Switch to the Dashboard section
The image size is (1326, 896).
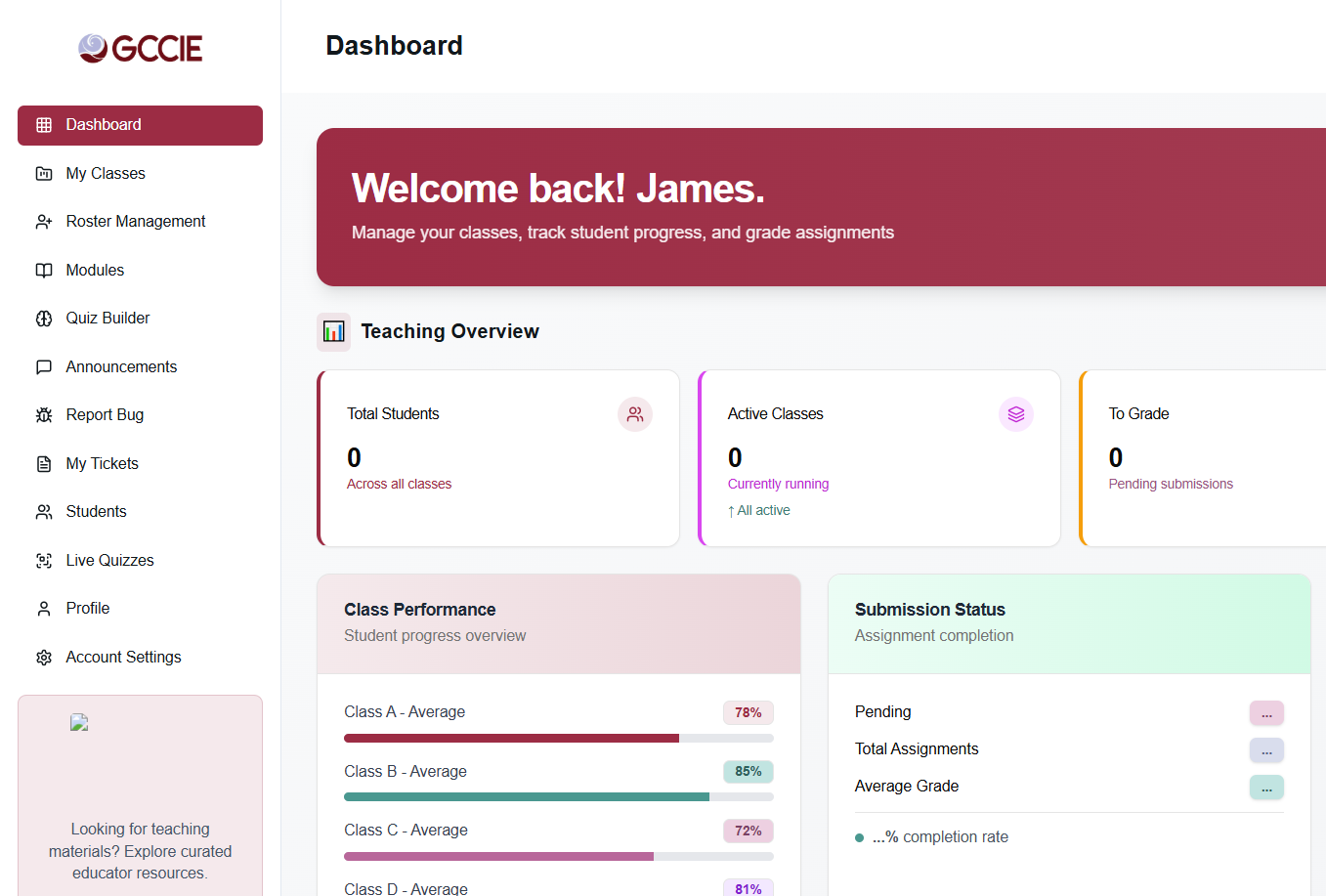[103, 124]
